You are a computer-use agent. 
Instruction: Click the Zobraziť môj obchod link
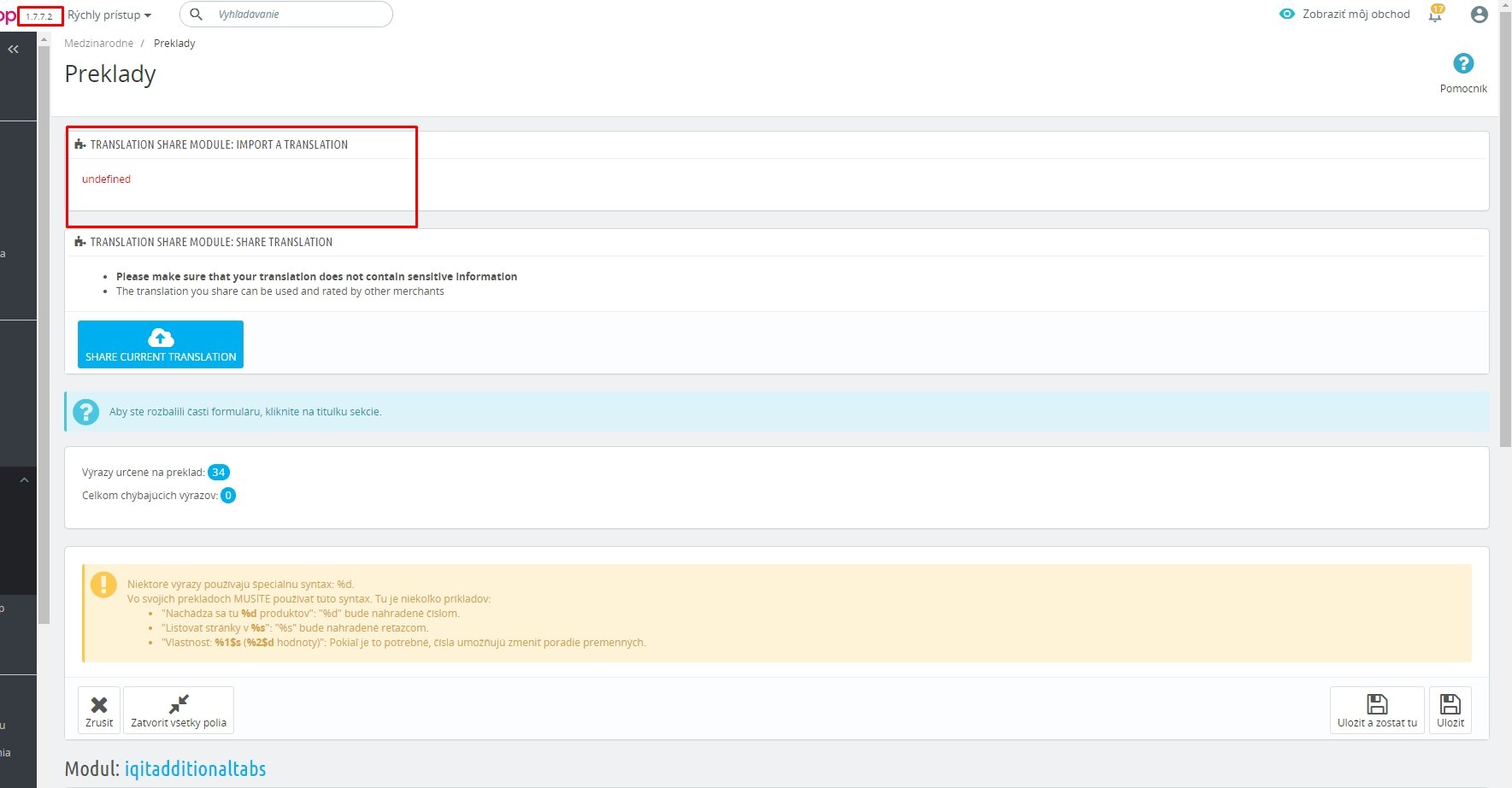pyautogui.click(x=1356, y=15)
